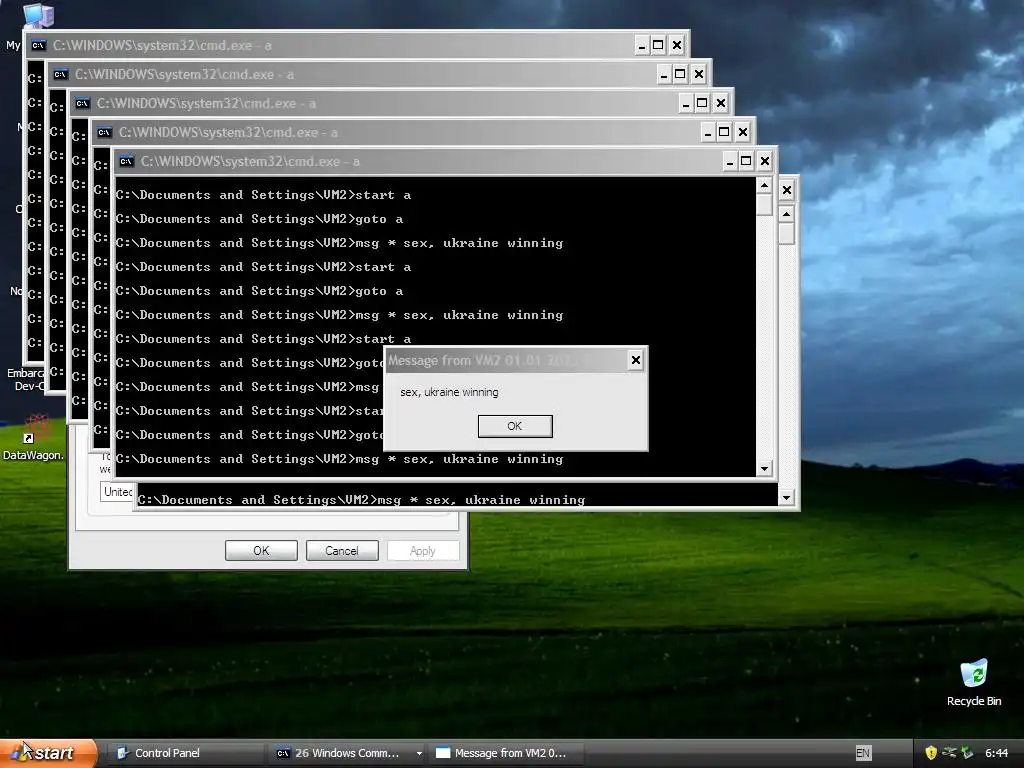The width and height of the screenshot is (1024, 768).
Task: Click Apply in the Control Panel dialog
Action: [423, 551]
